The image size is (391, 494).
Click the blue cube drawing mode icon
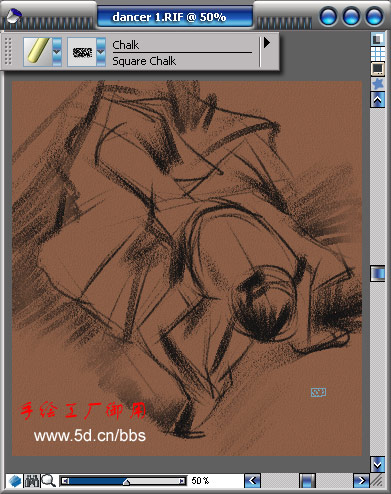(14, 481)
